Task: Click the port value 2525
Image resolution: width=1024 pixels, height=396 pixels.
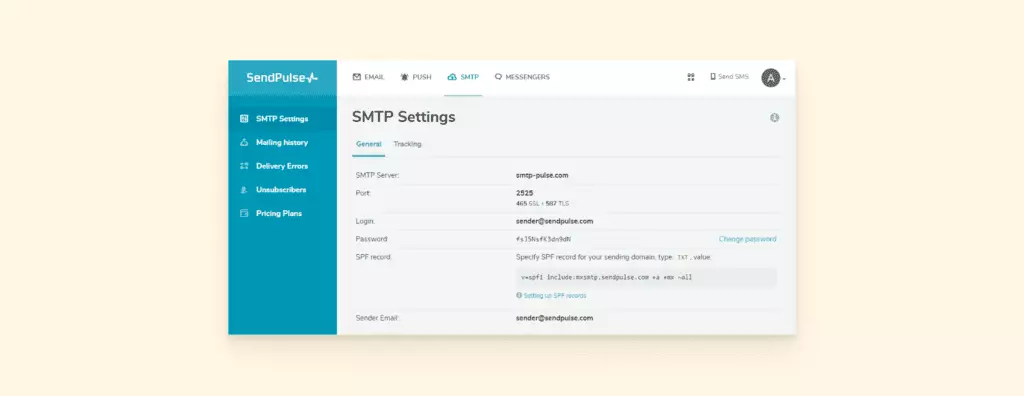Action: pos(524,193)
